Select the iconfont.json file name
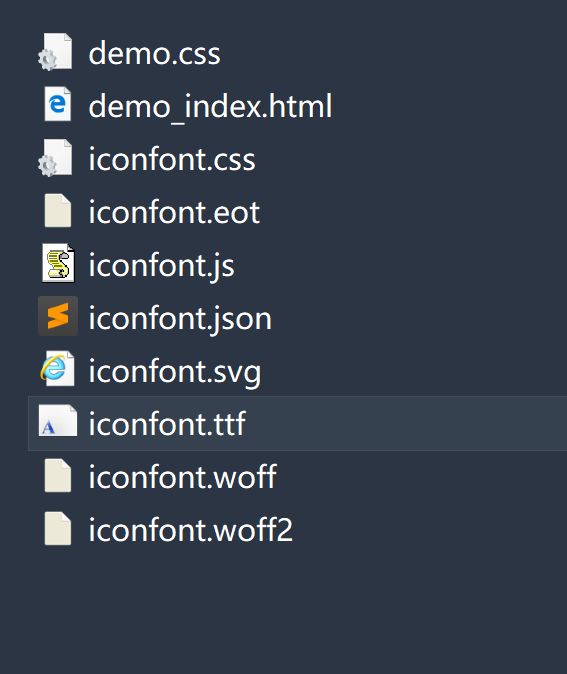Screen dimensions: 567x674 coord(180,319)
